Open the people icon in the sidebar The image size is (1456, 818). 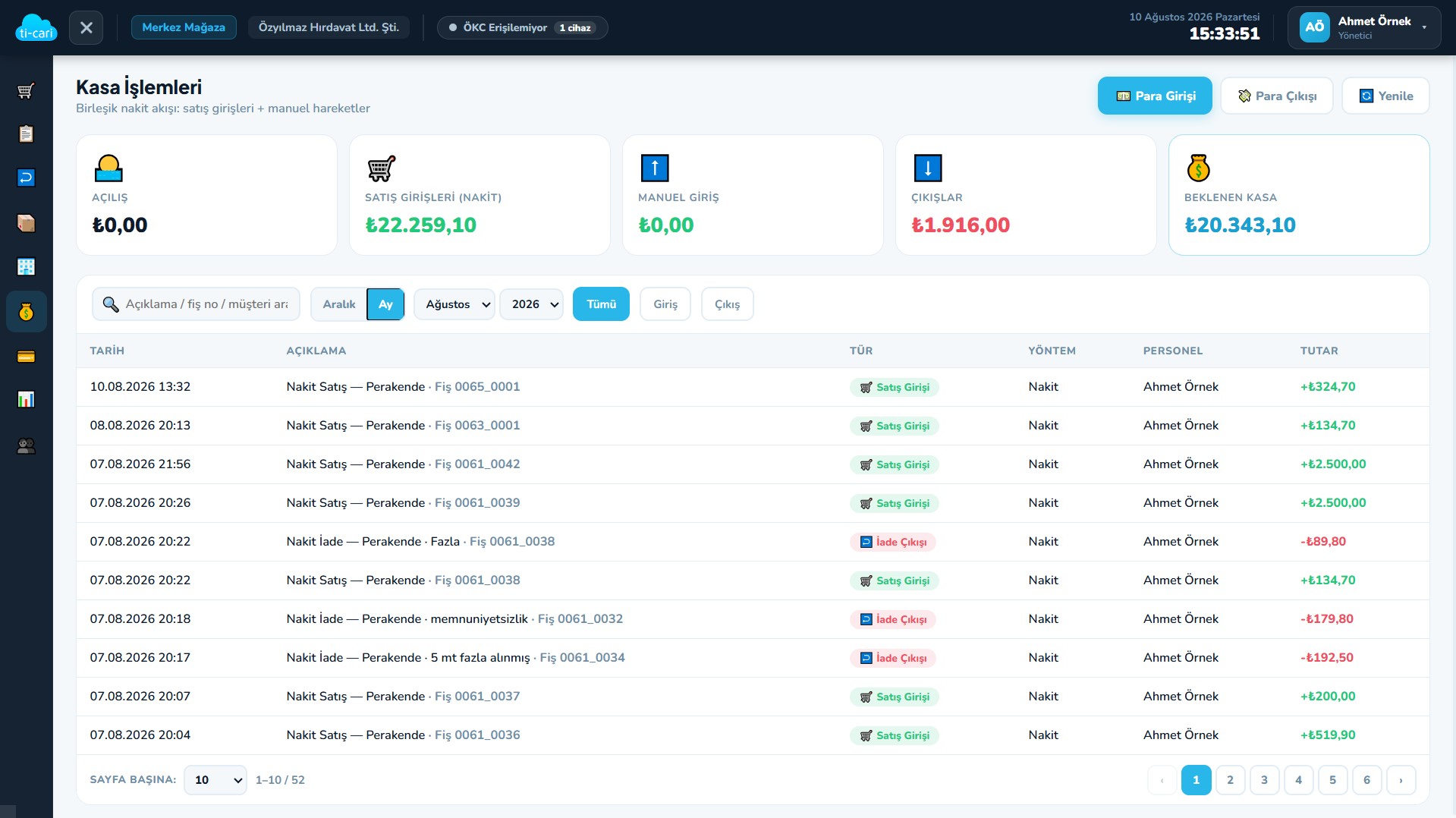point(26,446)
